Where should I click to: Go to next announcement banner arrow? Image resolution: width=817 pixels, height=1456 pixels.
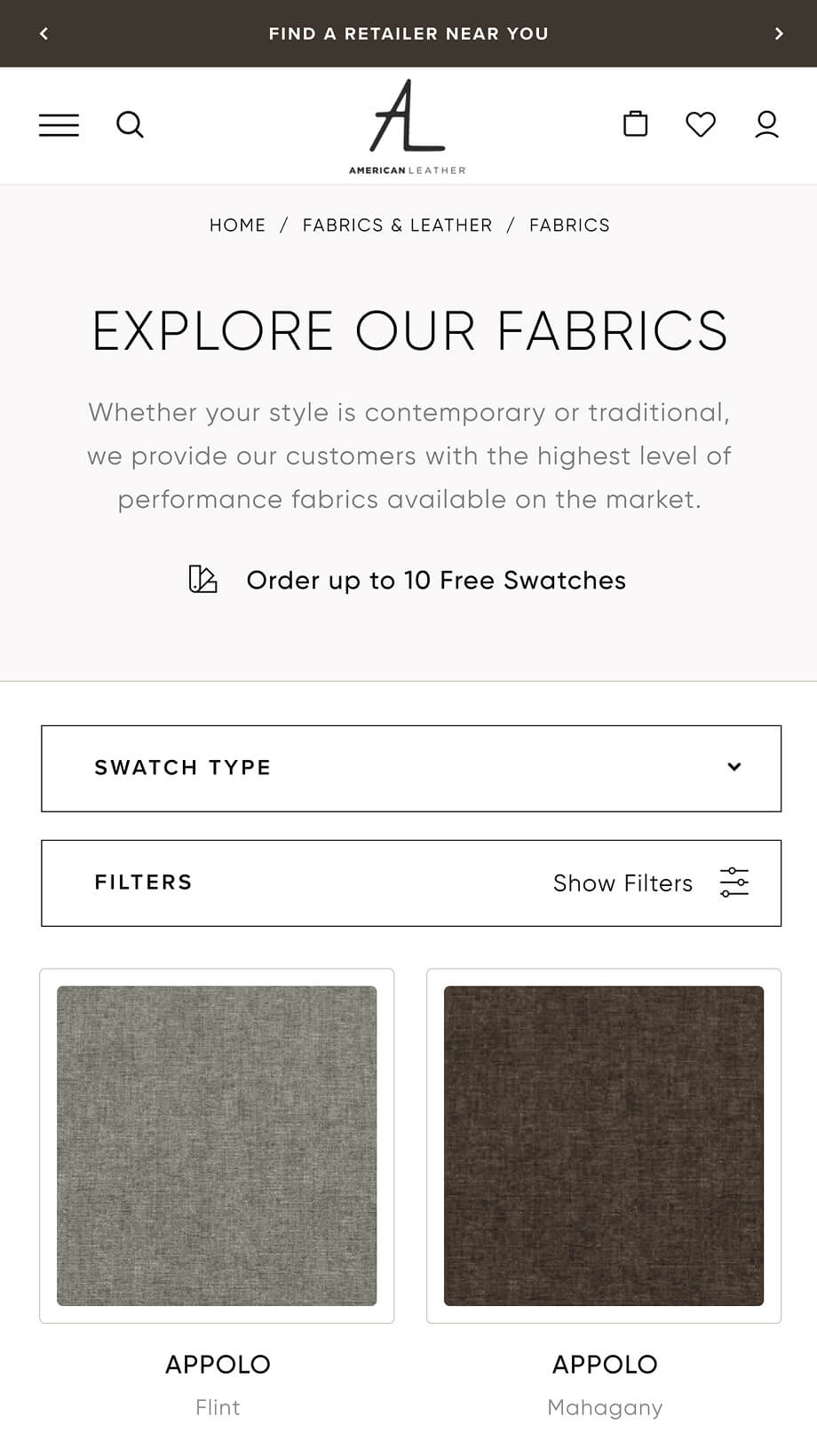click(779, 34)
